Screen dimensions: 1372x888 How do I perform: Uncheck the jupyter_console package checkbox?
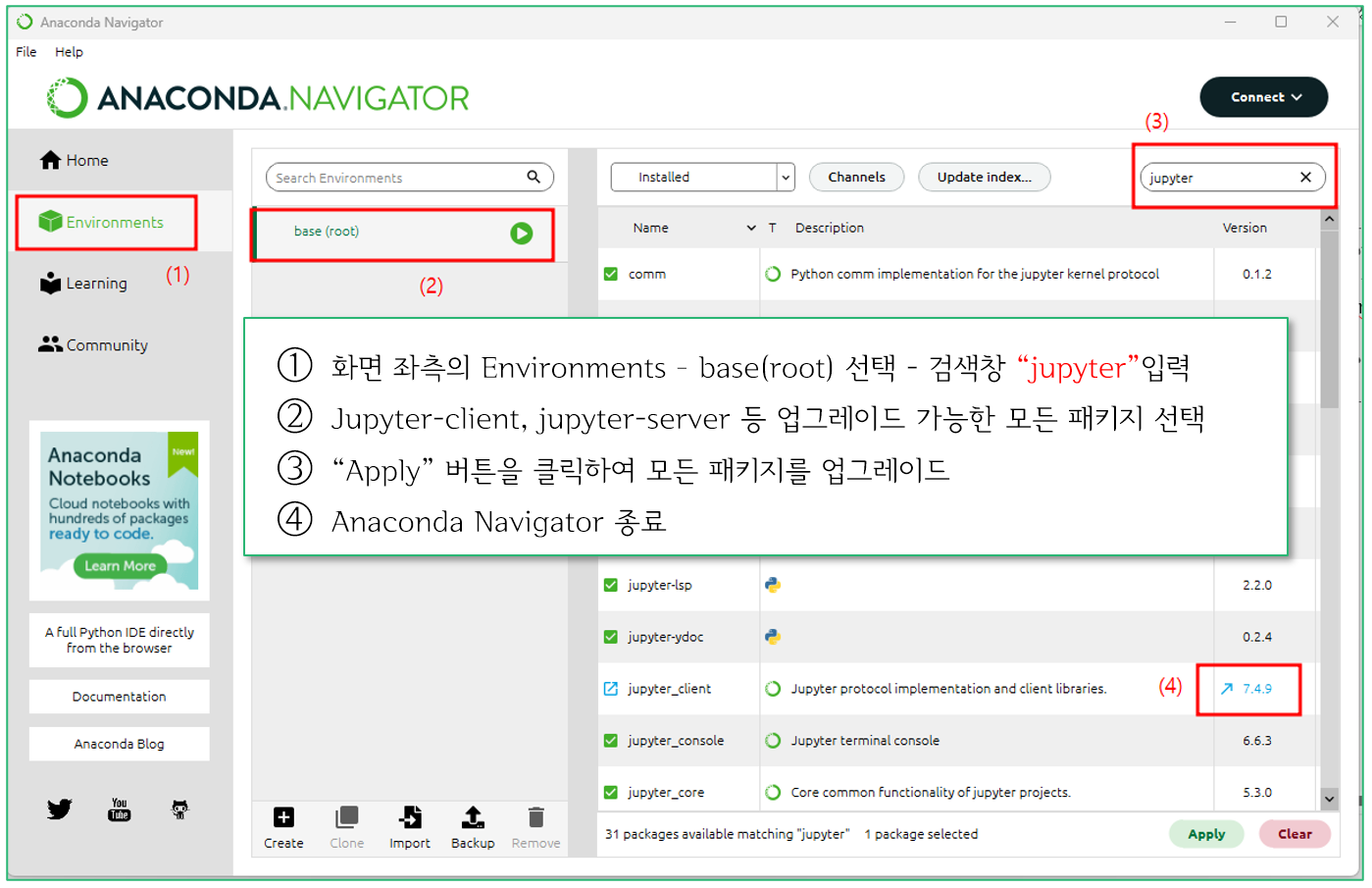(611, 741)
